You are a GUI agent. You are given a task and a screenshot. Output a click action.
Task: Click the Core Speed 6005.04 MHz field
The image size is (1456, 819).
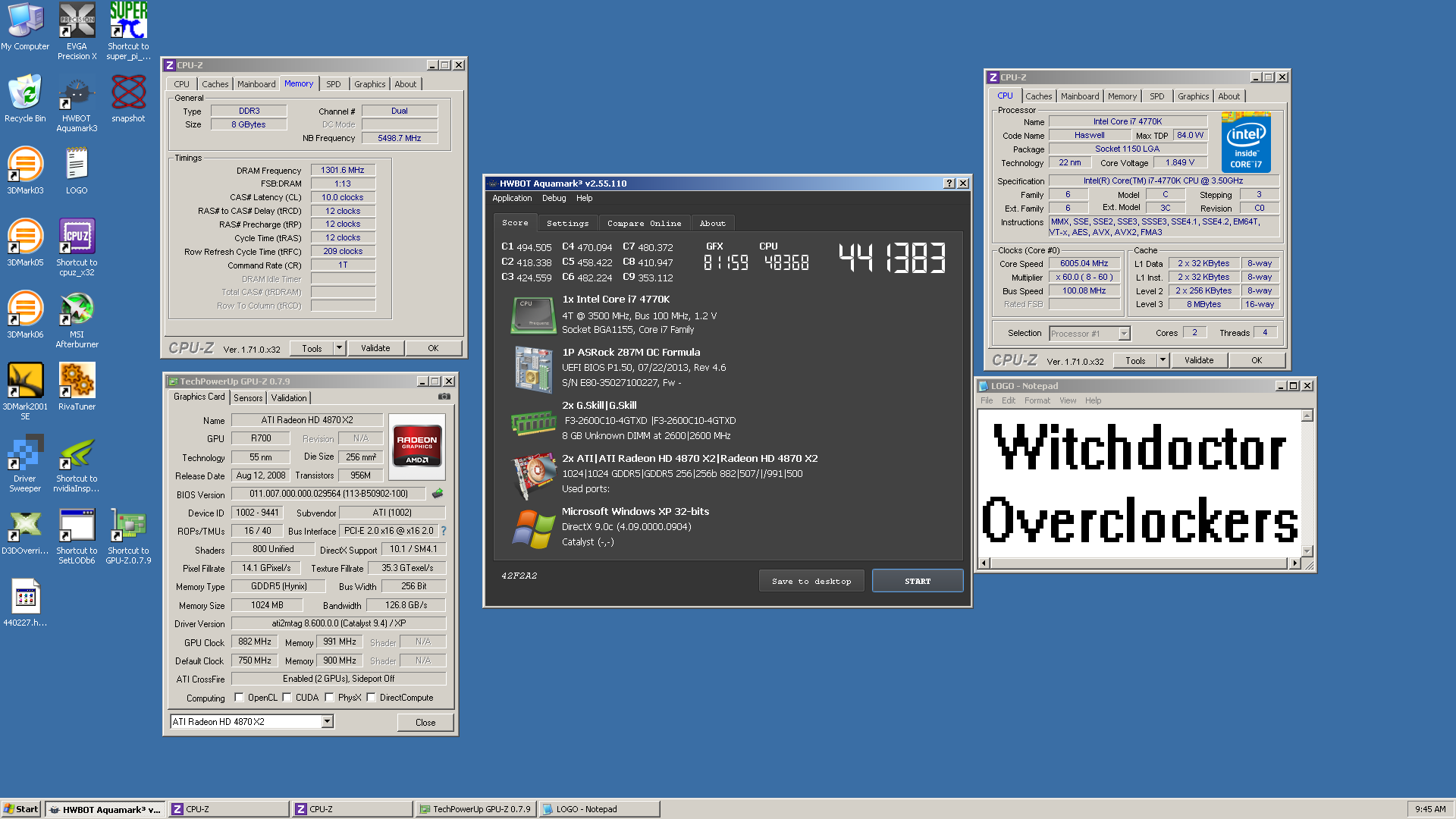[x=1084, y=263]
